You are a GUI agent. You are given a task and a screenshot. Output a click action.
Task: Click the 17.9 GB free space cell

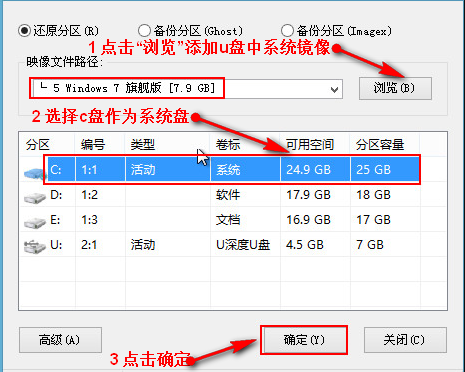(308, 195)
